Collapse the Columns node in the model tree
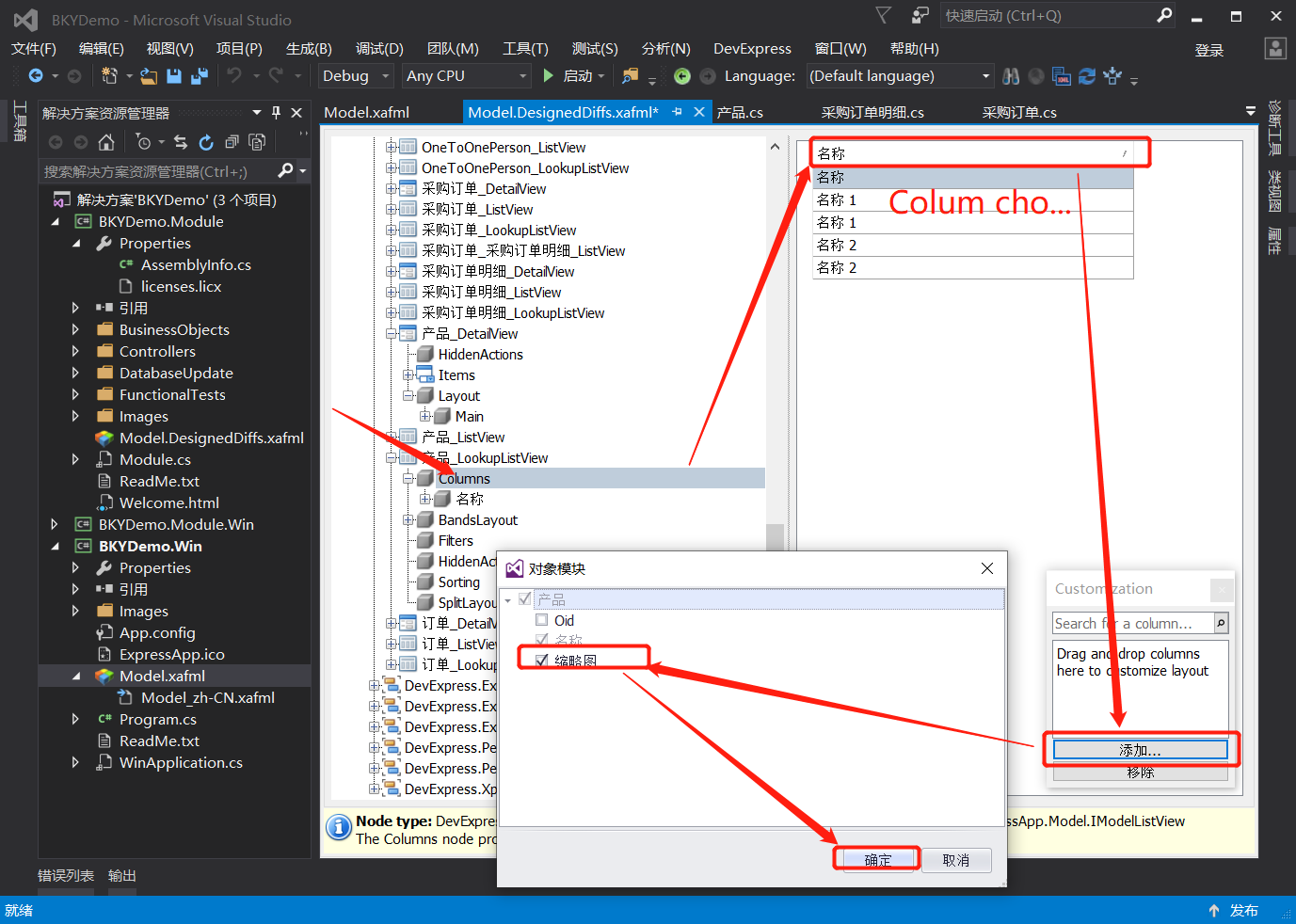1296x924 pixels. 408,479
